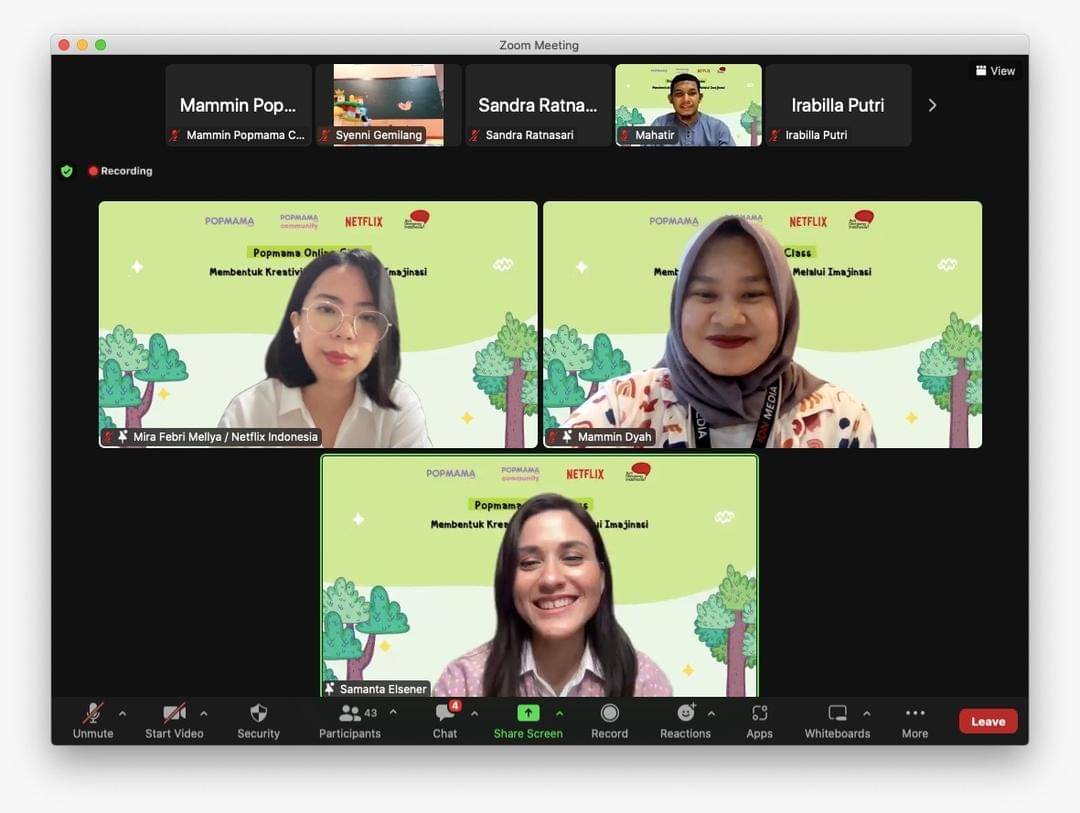Image resolution: width=1080 pixels, height=813 pixels.
Task: Click the red Leave button
Action: click(x=987, y=720)
